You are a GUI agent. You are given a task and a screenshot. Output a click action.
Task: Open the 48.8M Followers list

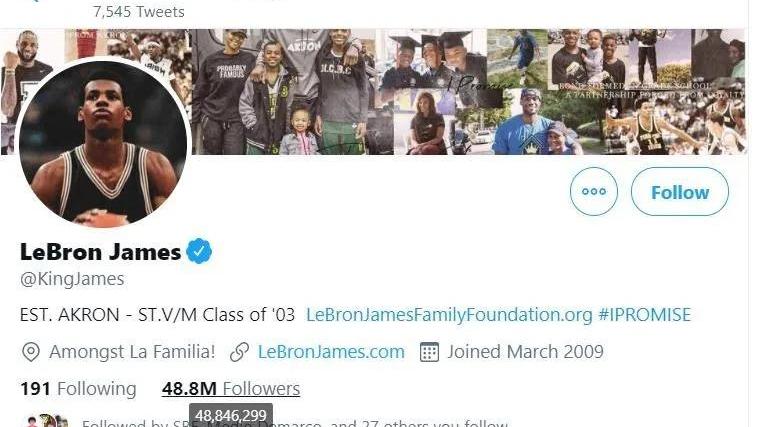(x=230, y=388)
